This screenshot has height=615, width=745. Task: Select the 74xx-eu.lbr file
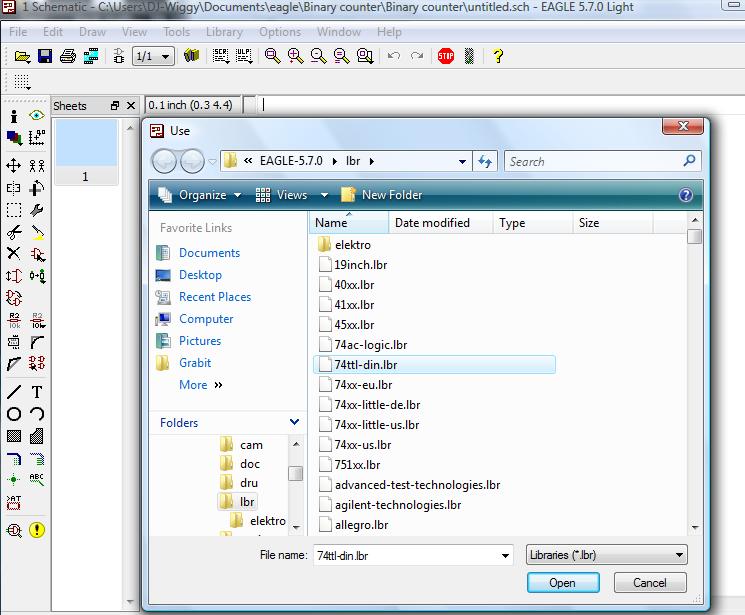pyautogui.click(x=363, y=384)
